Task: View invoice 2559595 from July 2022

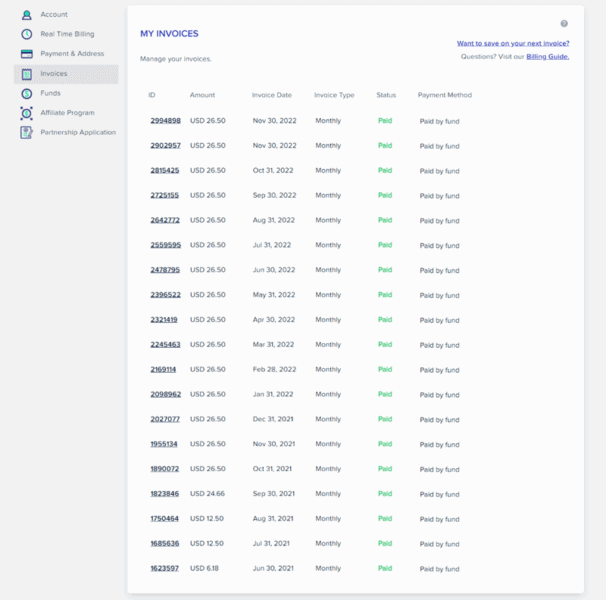Action: pyautogui.click(x=165, y=245)
